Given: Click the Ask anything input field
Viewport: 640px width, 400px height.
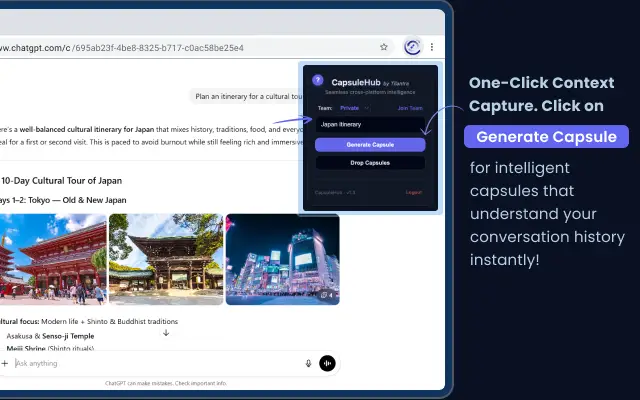Looking at the screenshot, I should pos(157,363).
